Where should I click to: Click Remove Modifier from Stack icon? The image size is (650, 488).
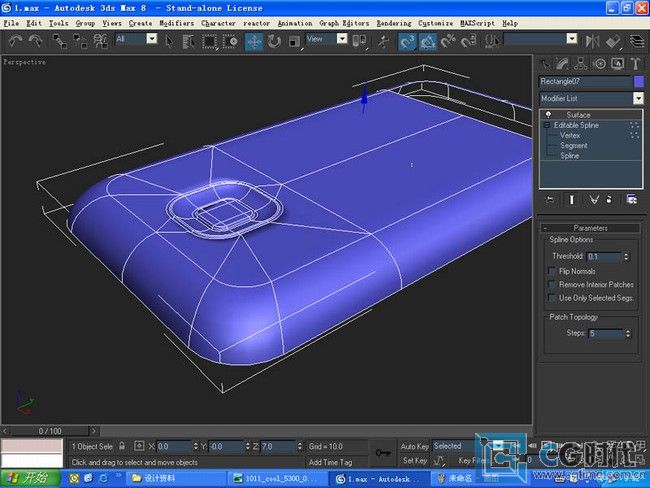point(609,200)
